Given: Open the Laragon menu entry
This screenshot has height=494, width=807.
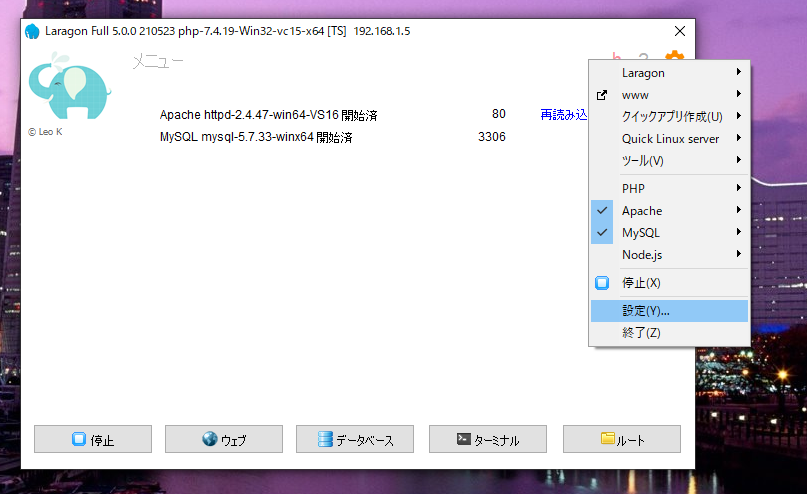Looking at the screenshot, I should coord(669,73).
